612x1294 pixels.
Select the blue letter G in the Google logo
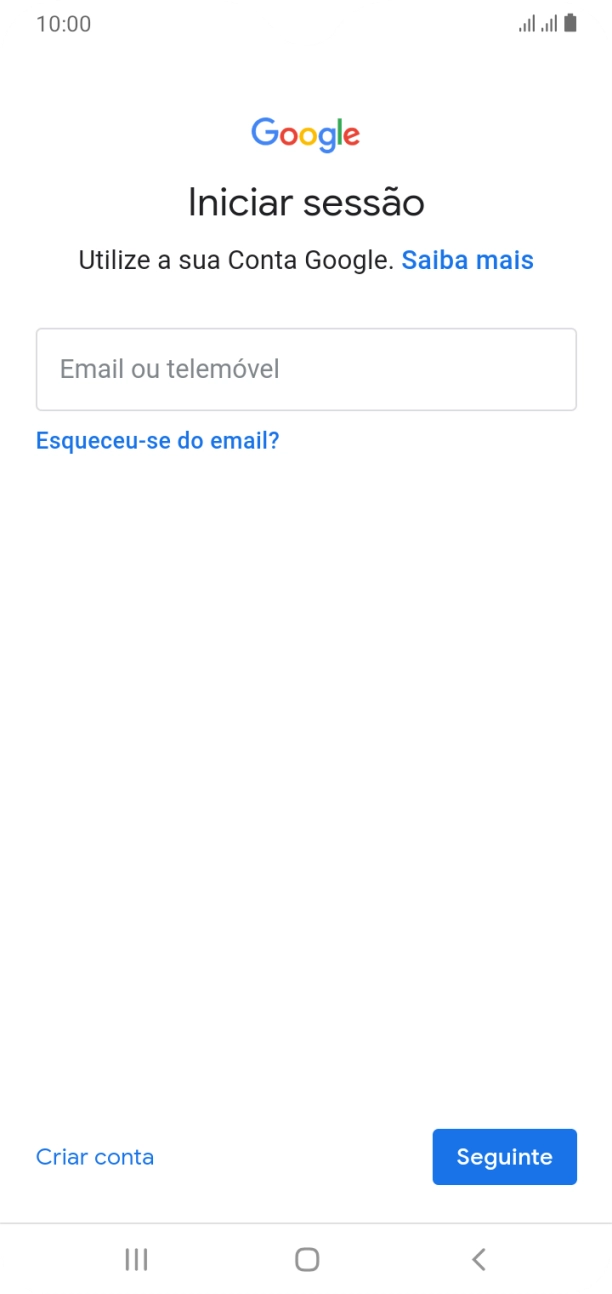262,134
